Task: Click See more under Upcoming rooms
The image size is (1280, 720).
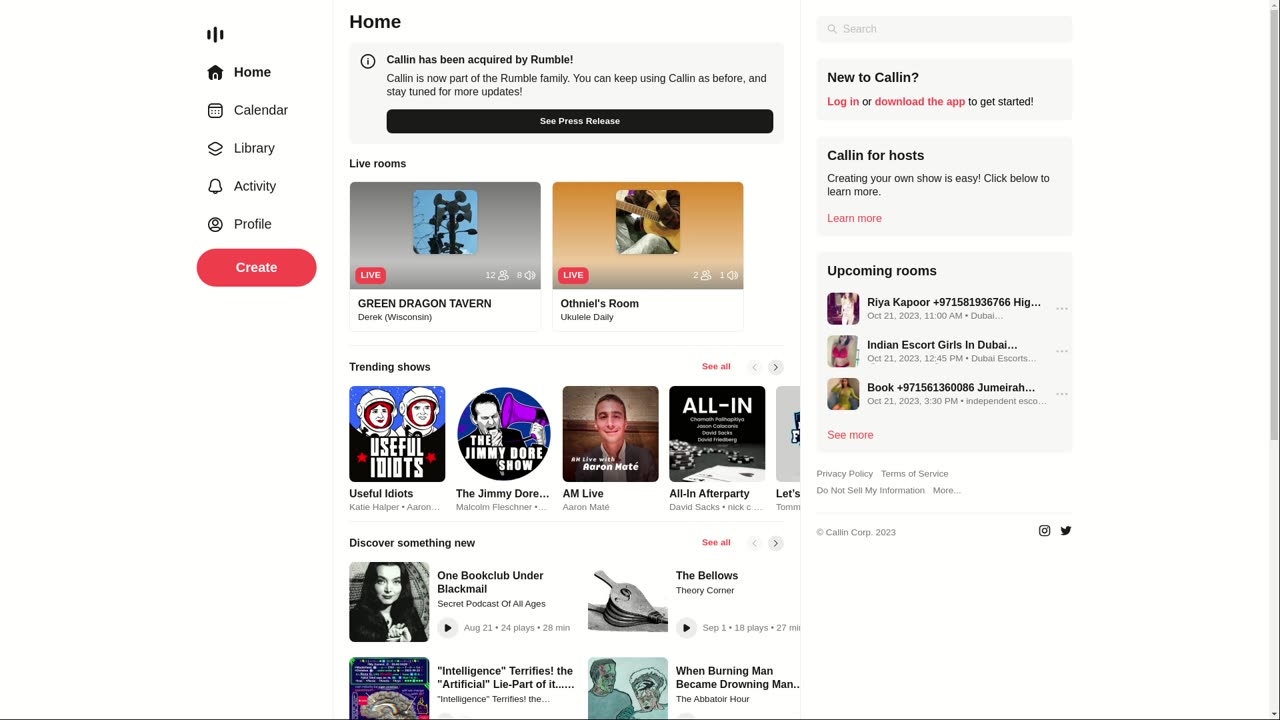Action: click(x=850, y=435)
